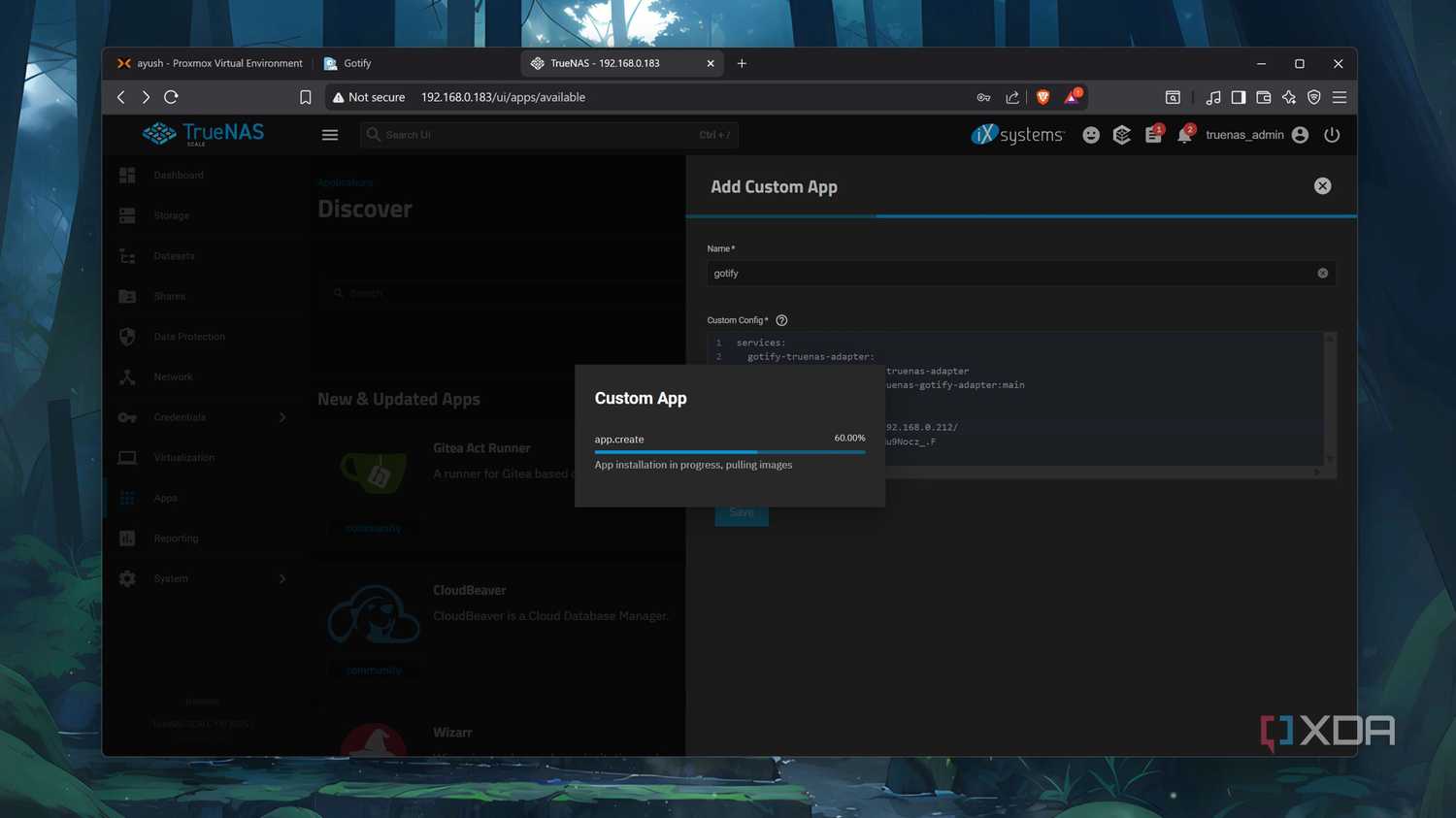The width and height of the screenshot is (1456, 818).
Task: Click the Brave Rewards triangle icon
Action: click(x=1072, y=97)
